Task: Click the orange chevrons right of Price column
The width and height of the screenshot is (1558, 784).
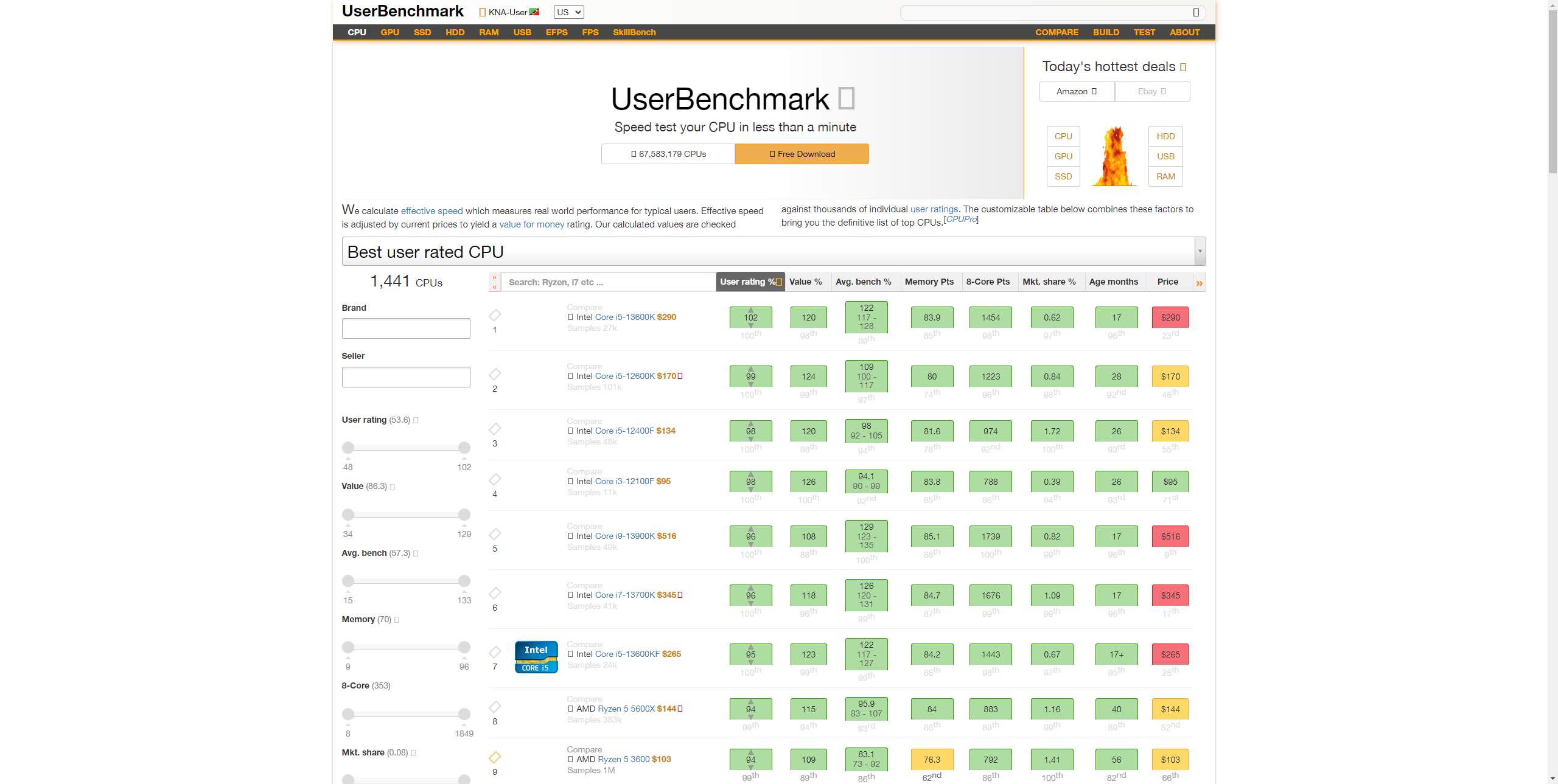Action: pyautogui.click(x=1199, y=283)
